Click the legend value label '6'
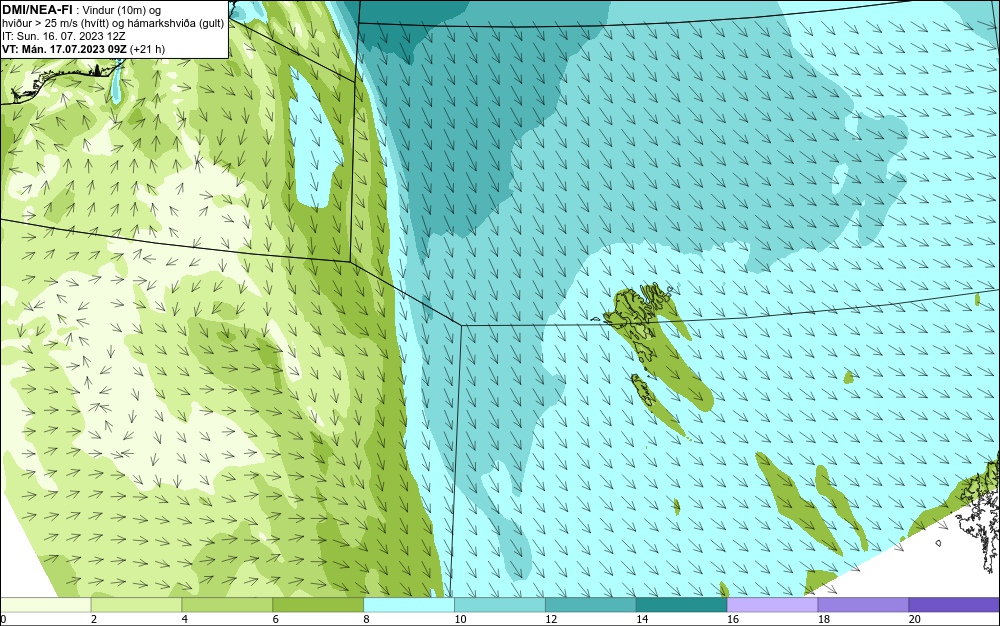The image size is (1000, 626). click(276, 619)
